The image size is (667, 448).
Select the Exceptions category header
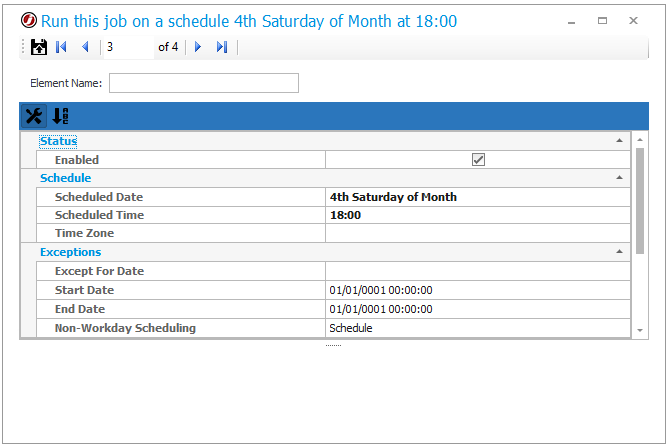pyautogui.click(x=71, y=252)
